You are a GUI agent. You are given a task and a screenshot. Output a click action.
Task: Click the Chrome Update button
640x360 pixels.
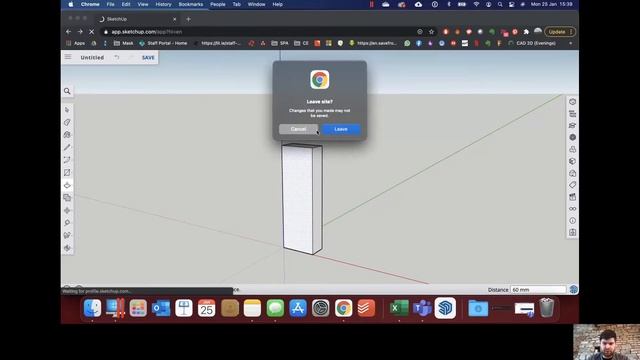pos(560,32)
